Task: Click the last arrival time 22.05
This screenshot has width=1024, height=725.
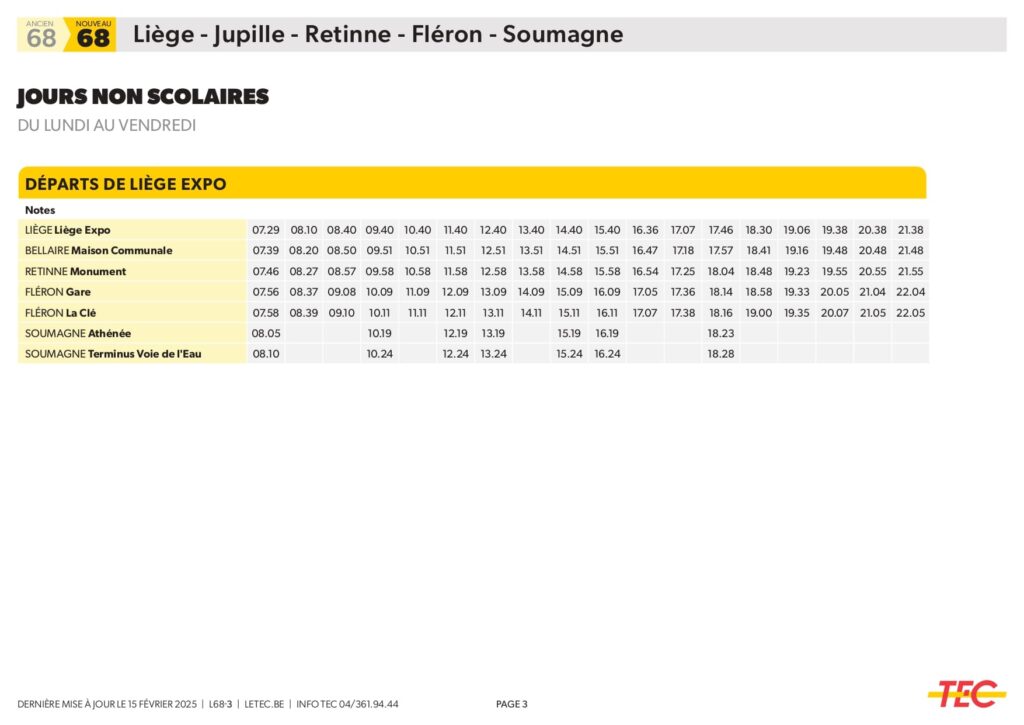Action: pos(910,313)
